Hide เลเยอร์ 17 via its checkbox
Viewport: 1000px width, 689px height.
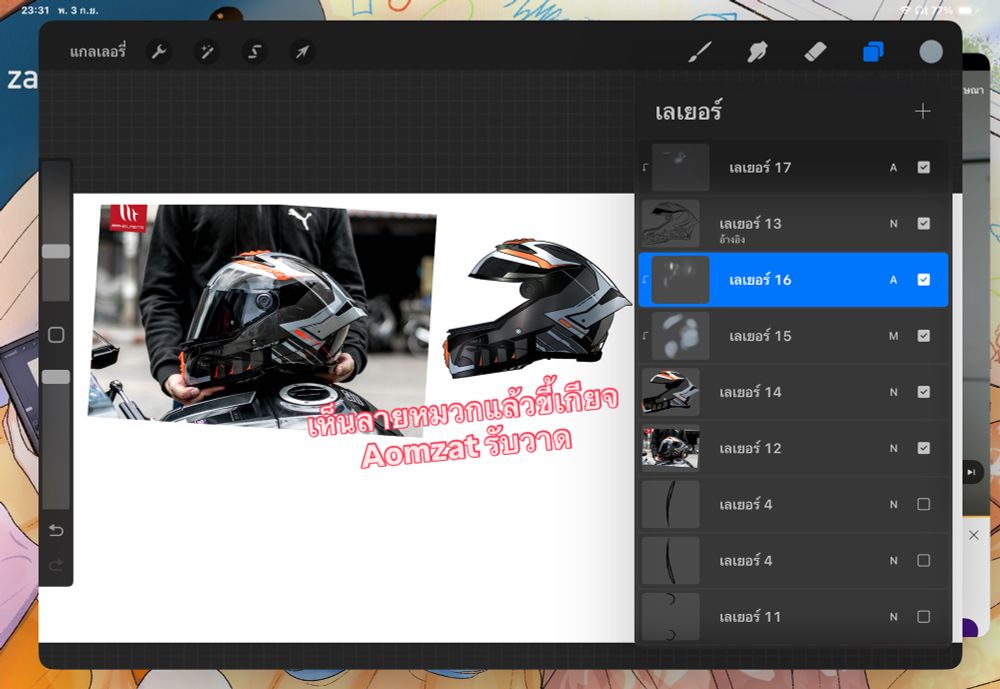point(923,167)
